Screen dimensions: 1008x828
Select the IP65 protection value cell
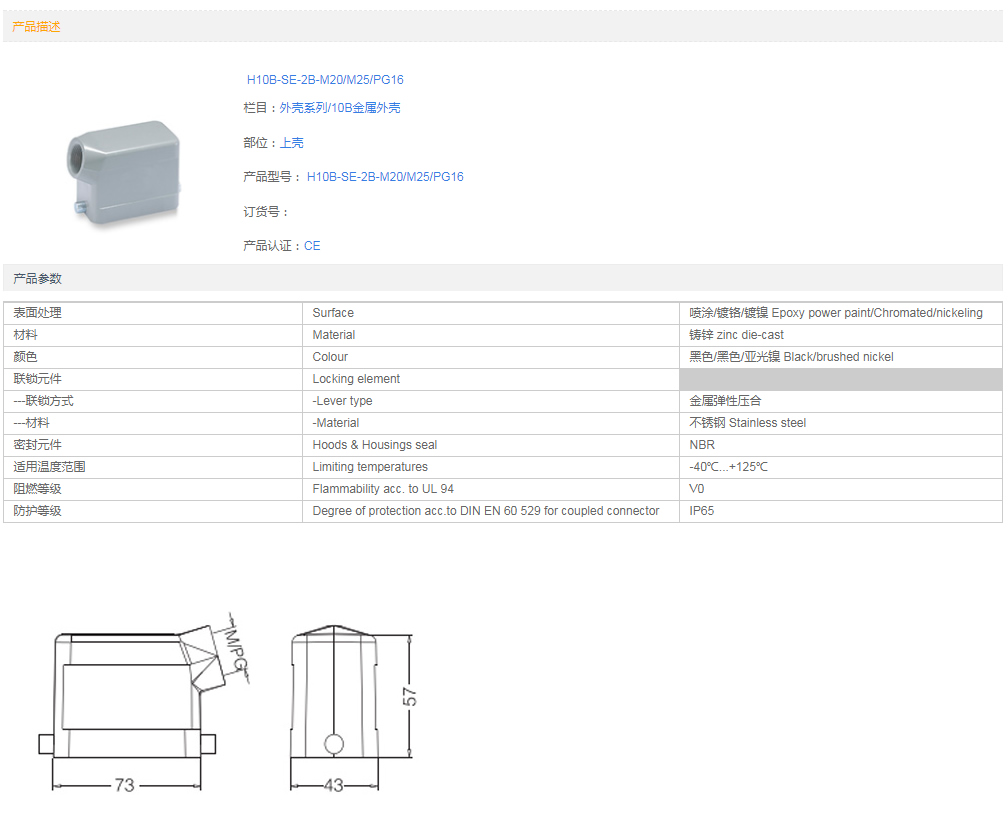click(702, 511)
